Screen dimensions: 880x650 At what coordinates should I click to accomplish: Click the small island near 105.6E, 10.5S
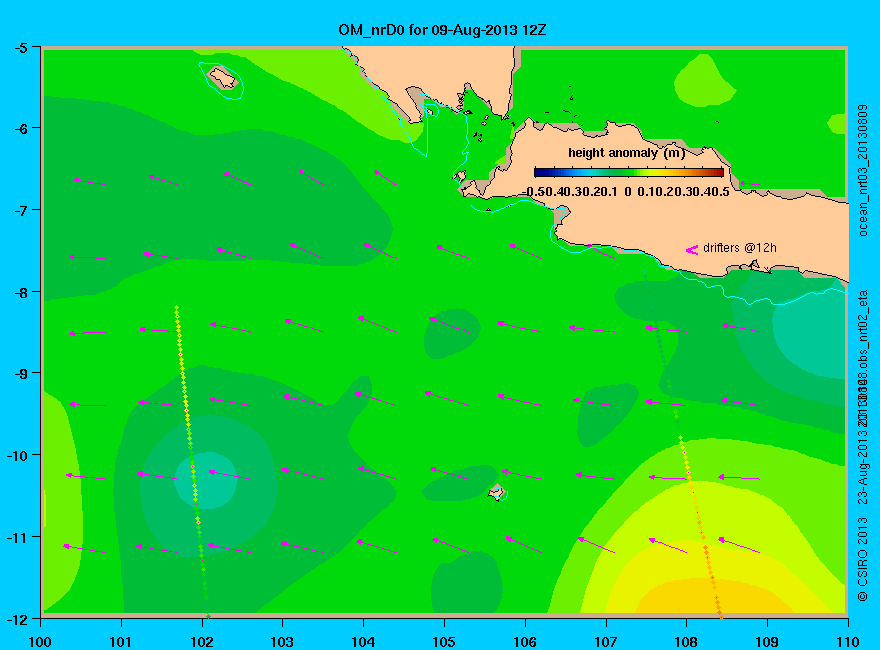point(497,493)
